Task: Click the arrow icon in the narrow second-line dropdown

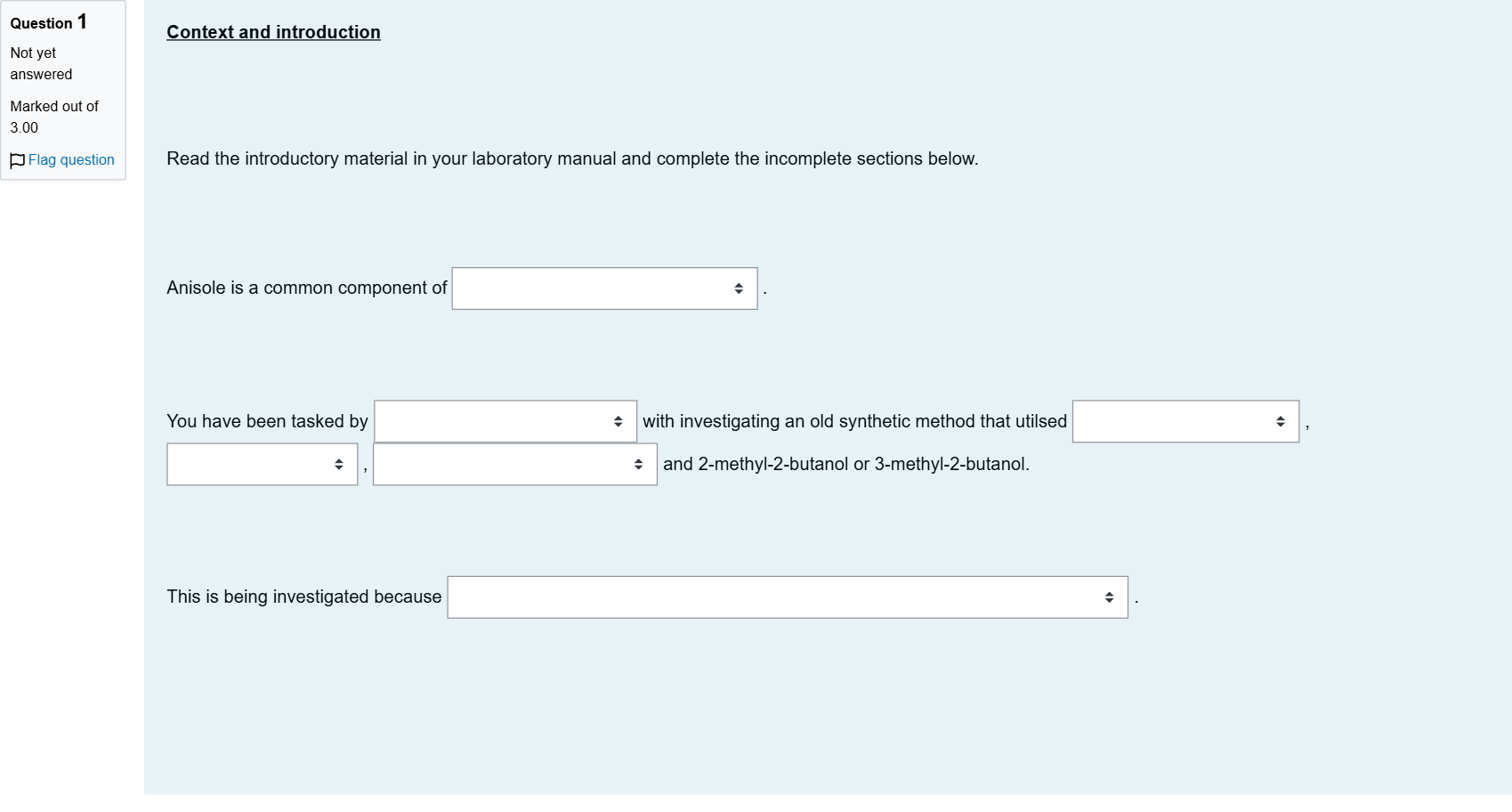Action: (339, 464)
